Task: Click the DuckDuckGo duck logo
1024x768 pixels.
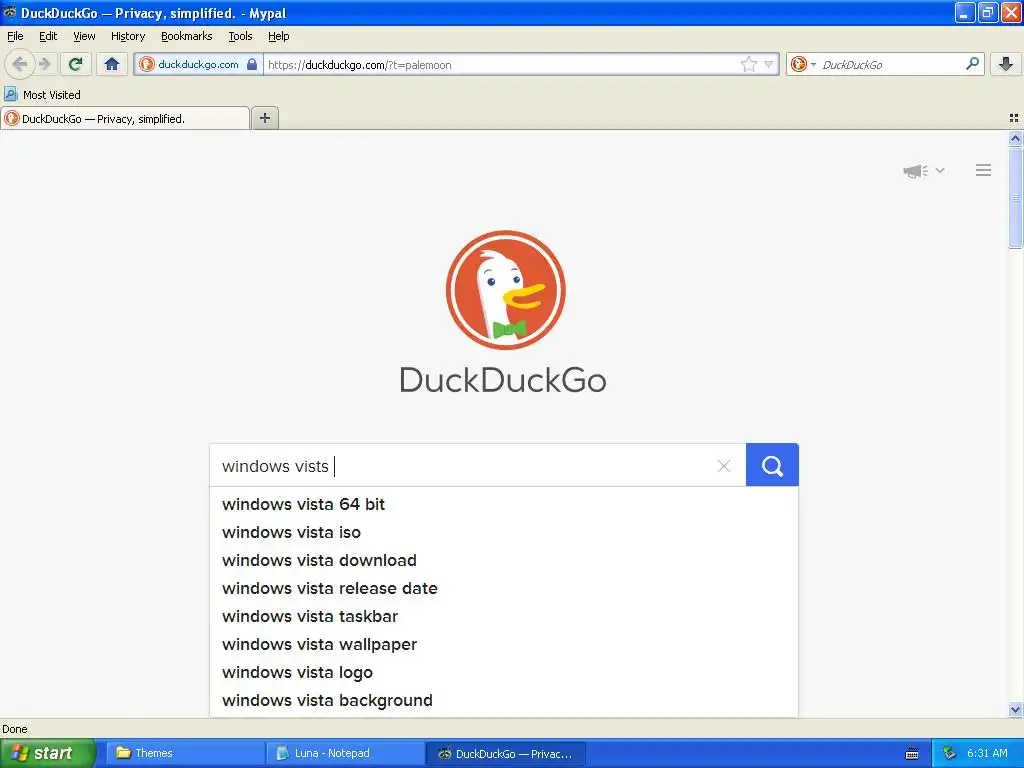Action: 505,290
